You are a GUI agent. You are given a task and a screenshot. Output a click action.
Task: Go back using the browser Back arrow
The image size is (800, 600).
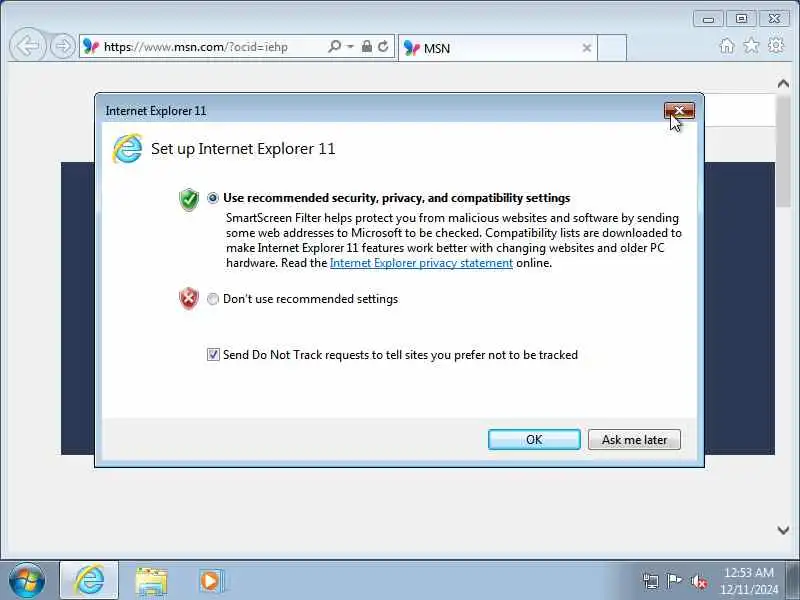tap(28, 46)
